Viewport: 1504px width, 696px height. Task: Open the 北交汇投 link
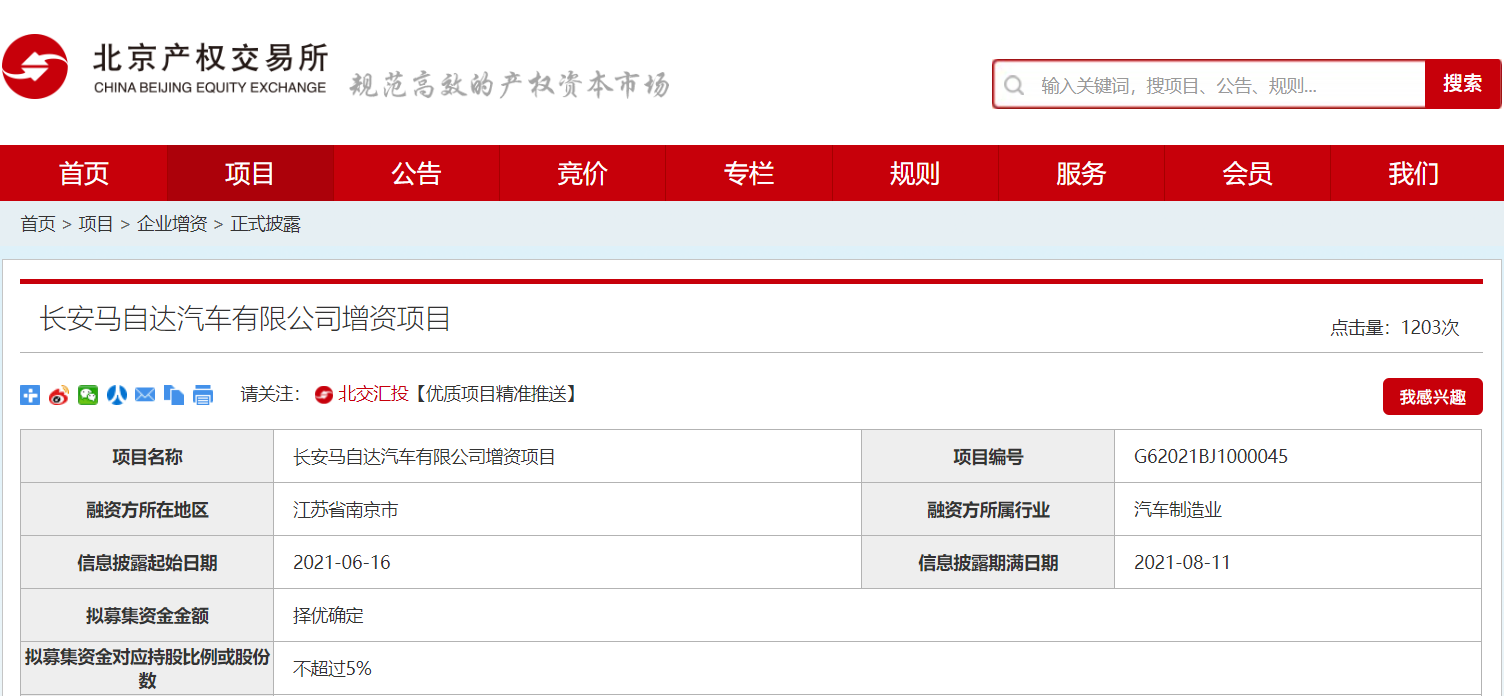click(372, 394)
